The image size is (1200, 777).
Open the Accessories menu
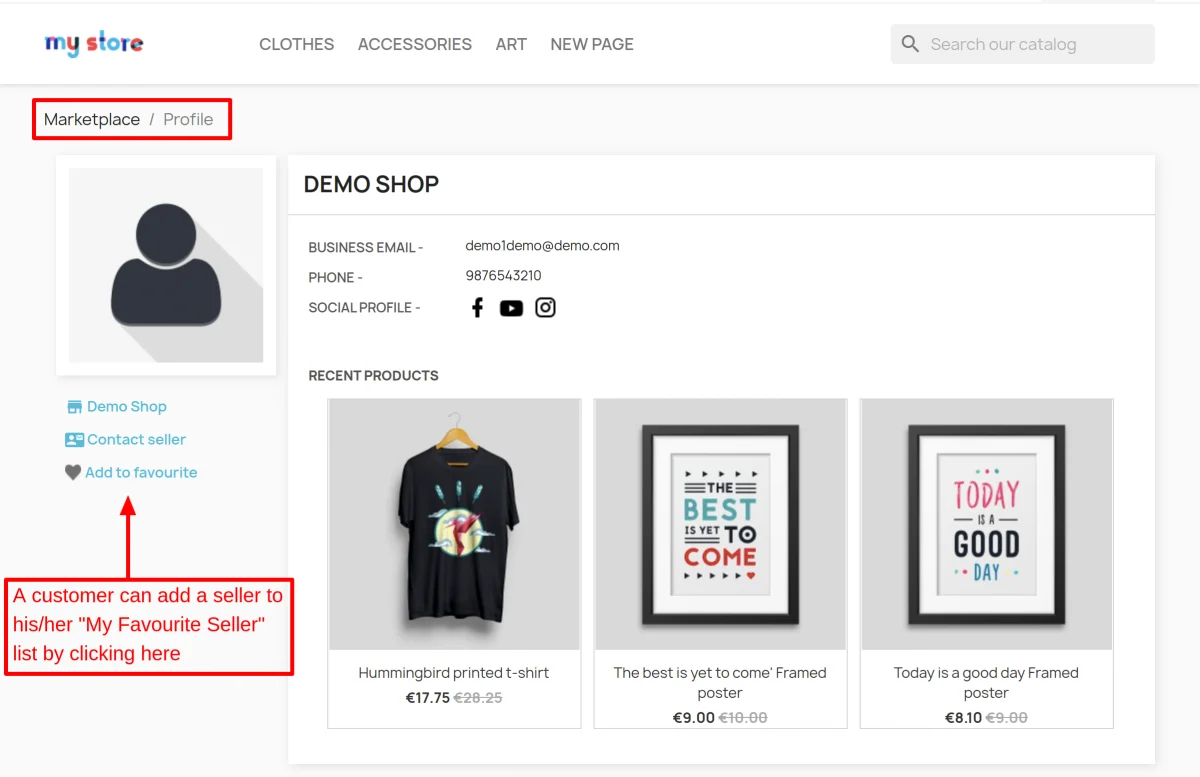415,44
